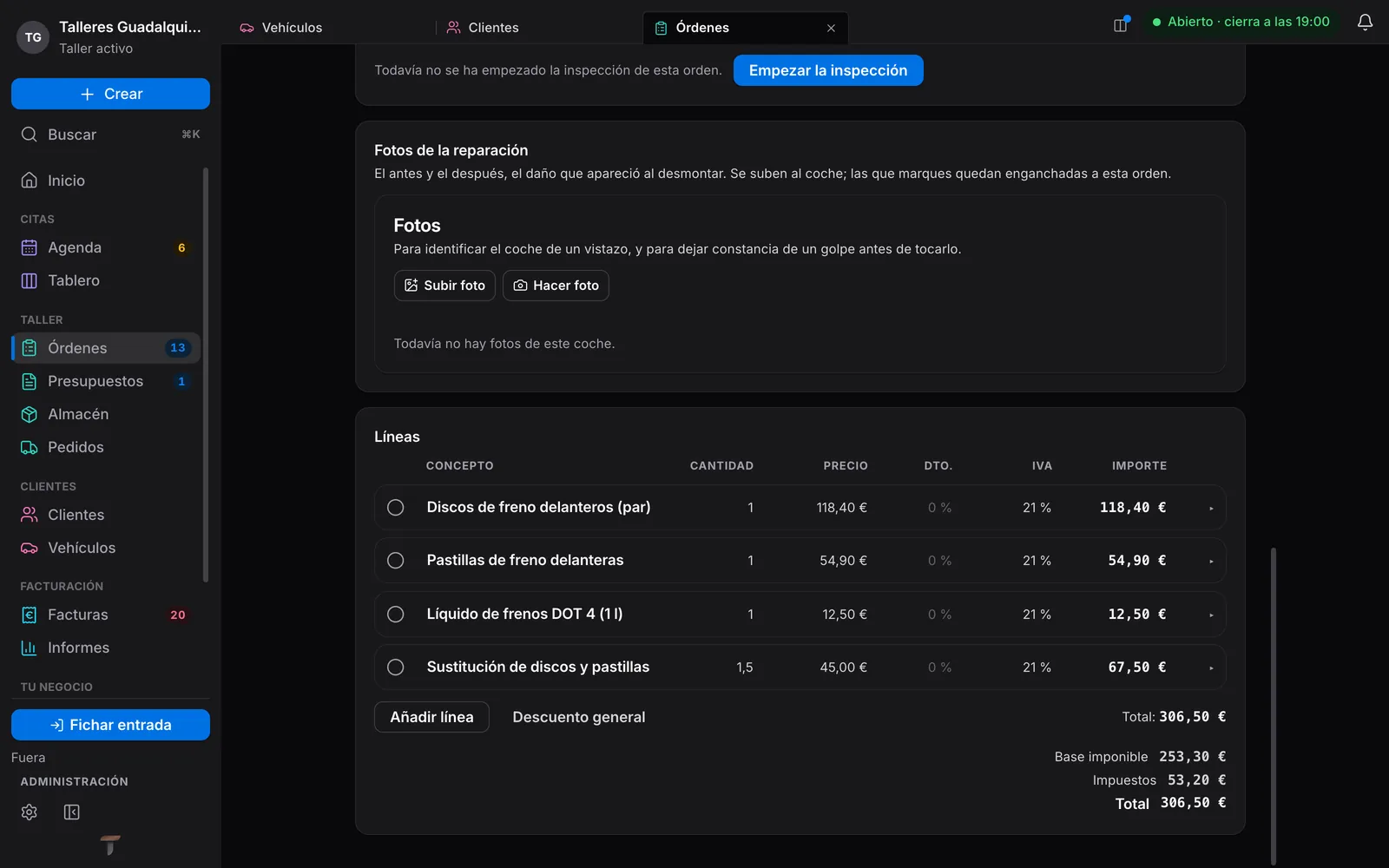
Task: Switch to the Vehículos tab
Action: click(x=331, y=28)
